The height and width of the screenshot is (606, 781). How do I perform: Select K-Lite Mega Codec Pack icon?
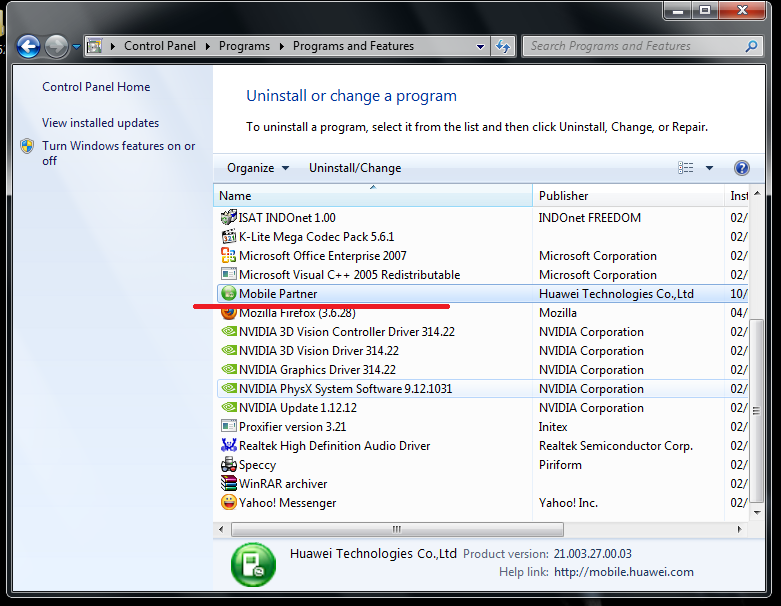pyautogui.click(x=229, y=236)
